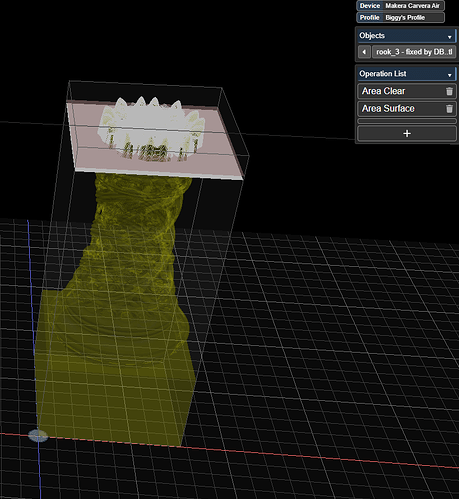Delete the Area Clear operation via trash icon
This screenshot has height=499, width=459.
pos(449,91)
